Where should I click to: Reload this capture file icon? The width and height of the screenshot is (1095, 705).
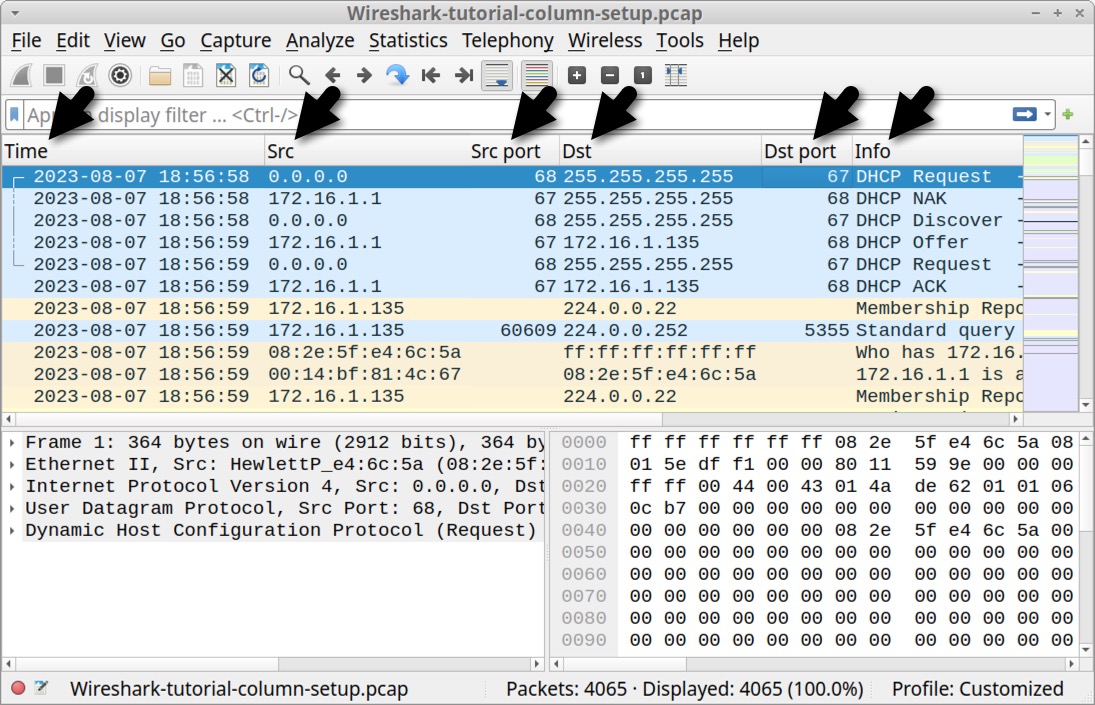tap(259, 75)
